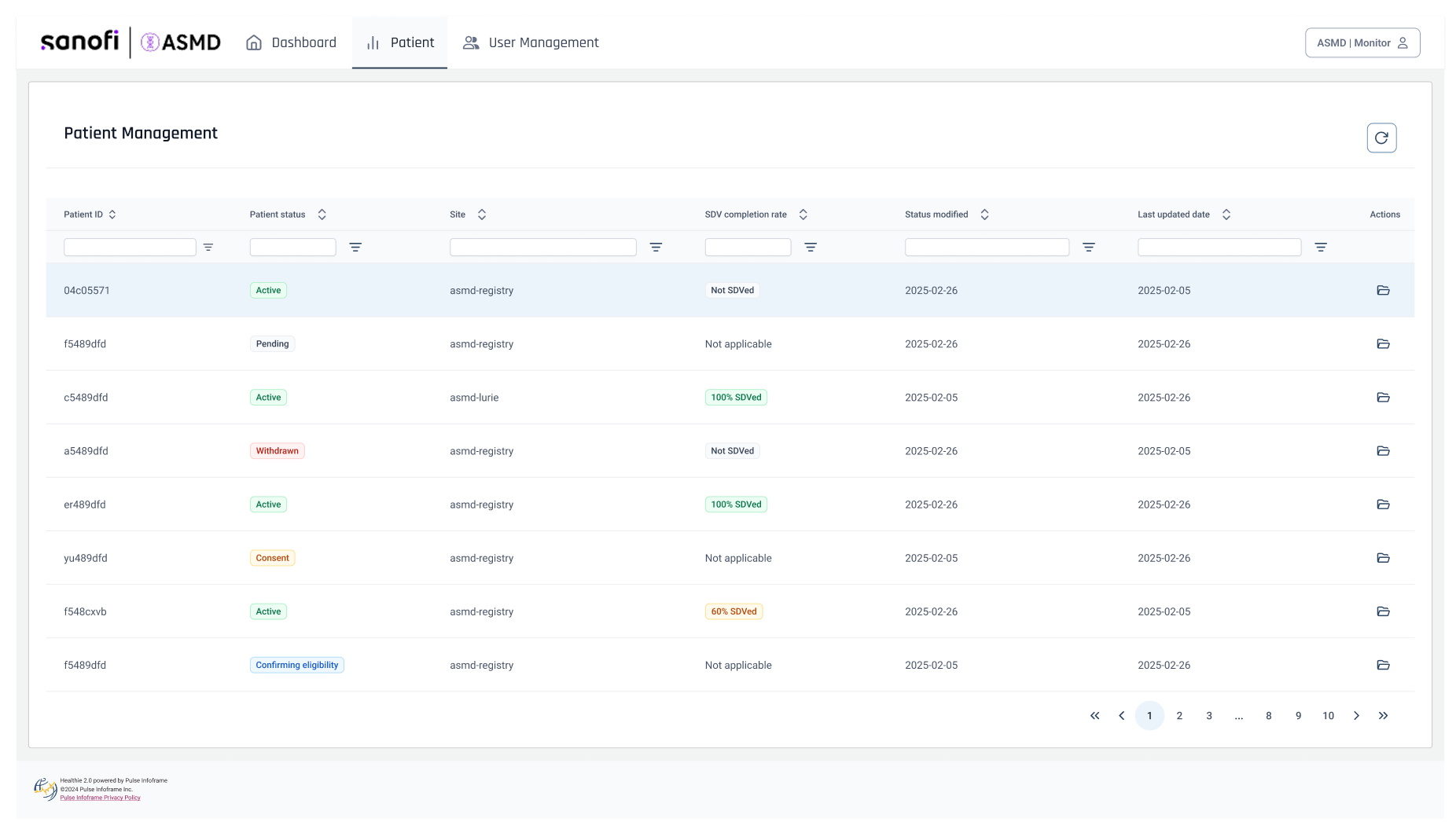1456x822 pixels.
Task: Open the Dashboard tab
Action: (x=291, y=42)
